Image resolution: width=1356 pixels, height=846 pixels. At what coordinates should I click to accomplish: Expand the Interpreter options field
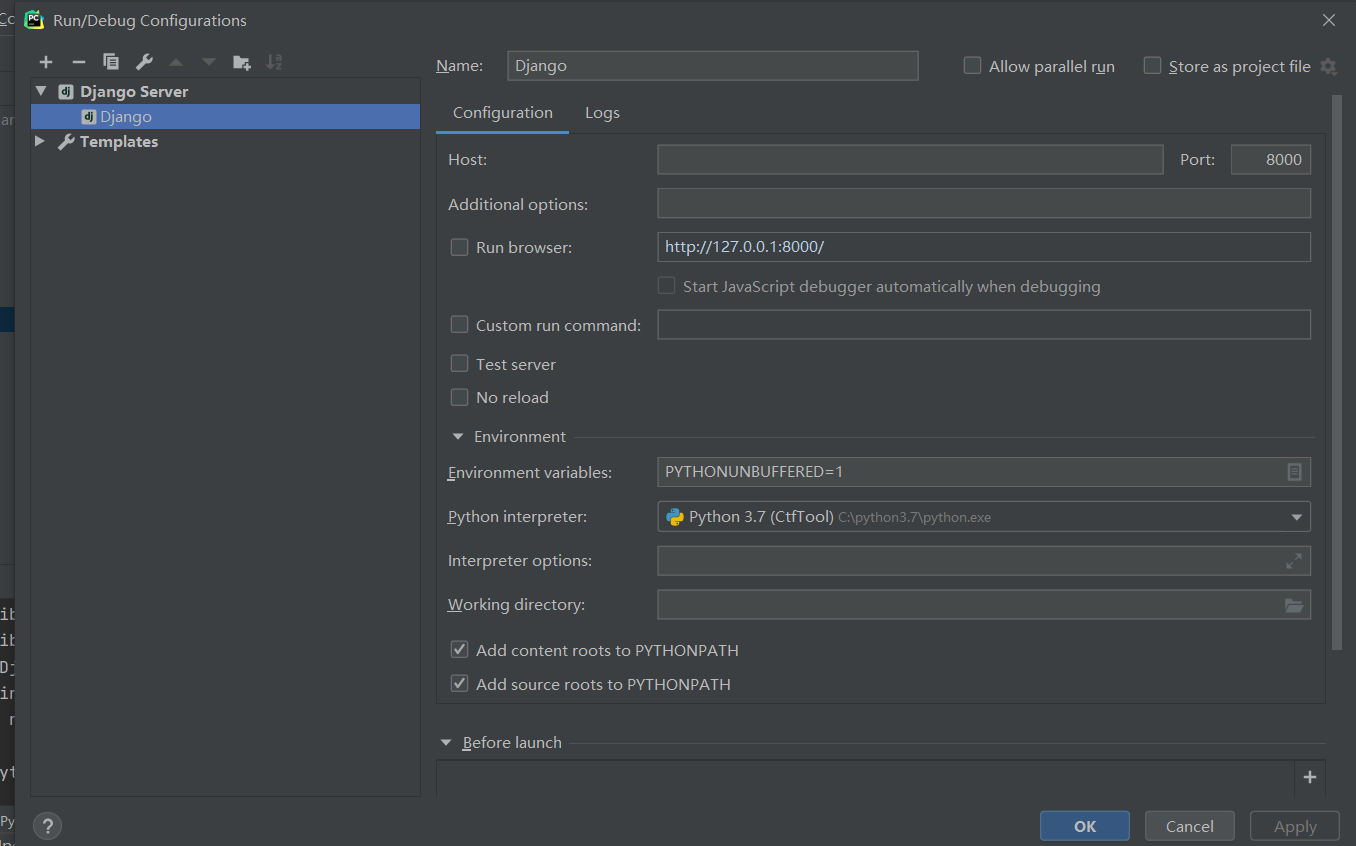point(1294,561)
